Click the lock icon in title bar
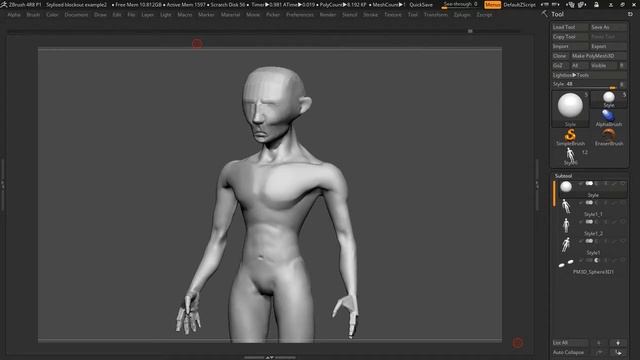 (x=596, y=4)
